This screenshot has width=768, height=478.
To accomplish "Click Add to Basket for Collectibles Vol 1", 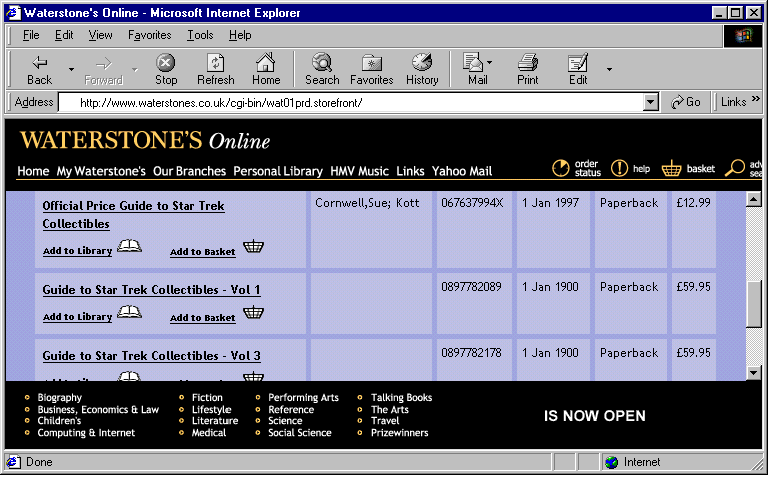I will click(203, 318).
